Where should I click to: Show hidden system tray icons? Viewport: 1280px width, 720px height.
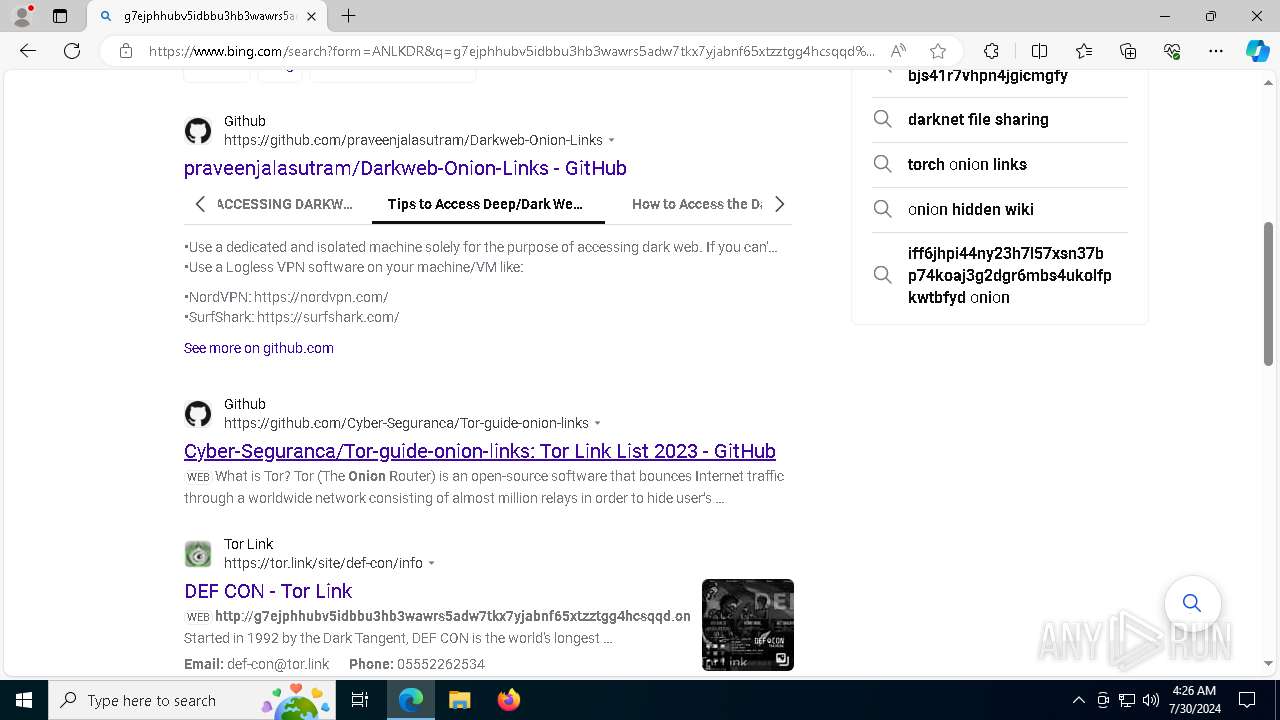point(1078,700)
